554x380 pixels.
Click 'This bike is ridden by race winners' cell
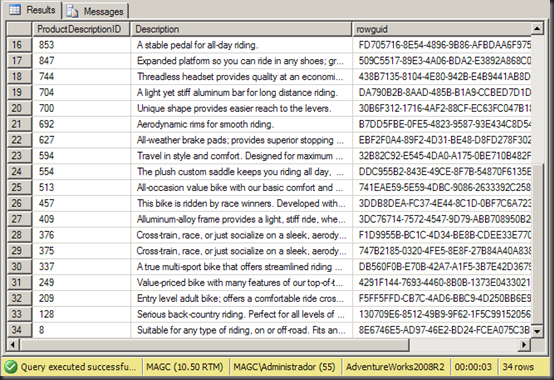coord(241,203)
